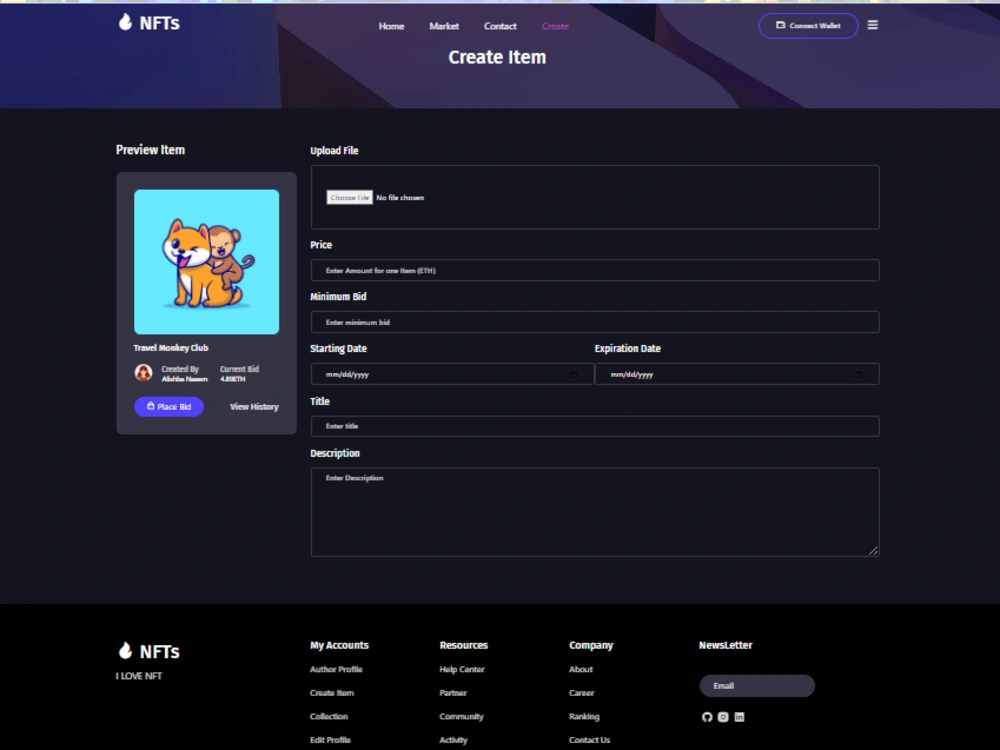Click the Travel Monkey Club title text
The width and height of the screenshot is (1000, 750).
tap(171, 348)
